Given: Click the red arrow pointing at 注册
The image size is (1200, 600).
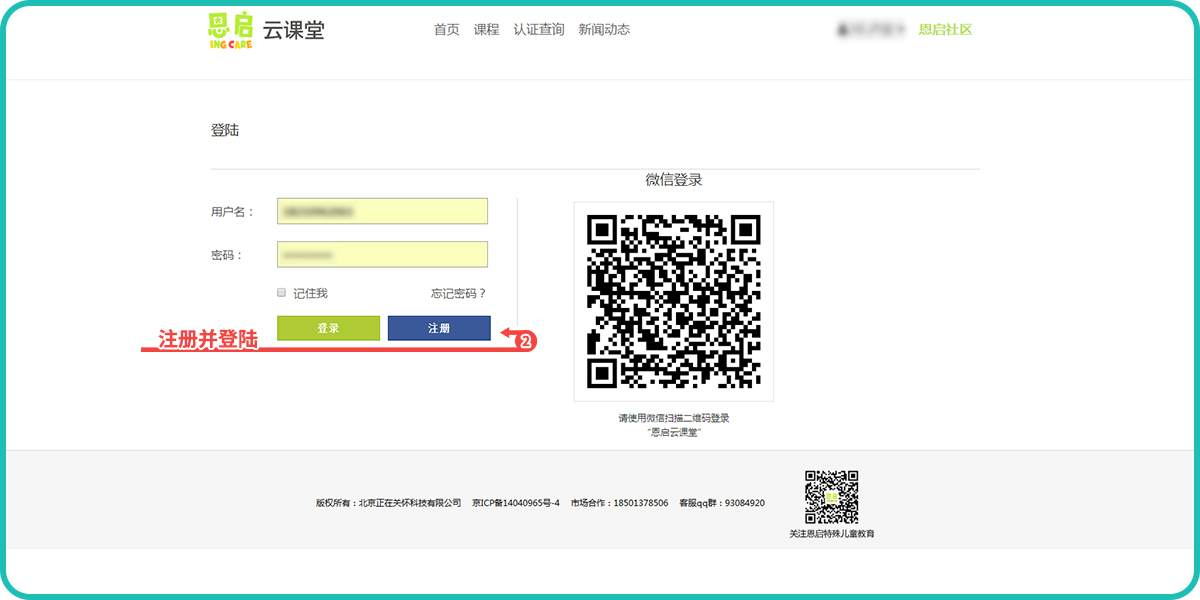Looking at the screenshot, I should 508,333.
